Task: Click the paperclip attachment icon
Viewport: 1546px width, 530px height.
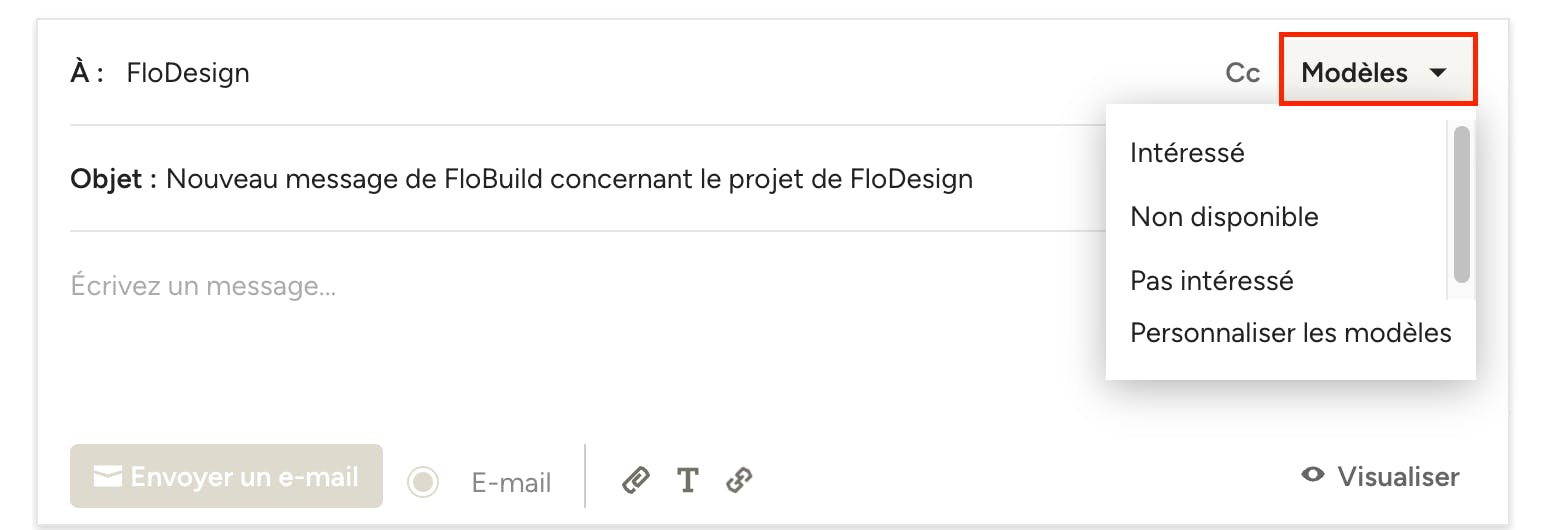Action: coord(635,480)
